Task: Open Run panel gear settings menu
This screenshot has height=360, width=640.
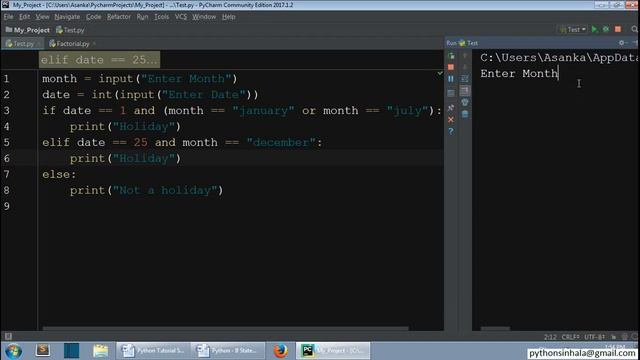Action: click(622, 43)
